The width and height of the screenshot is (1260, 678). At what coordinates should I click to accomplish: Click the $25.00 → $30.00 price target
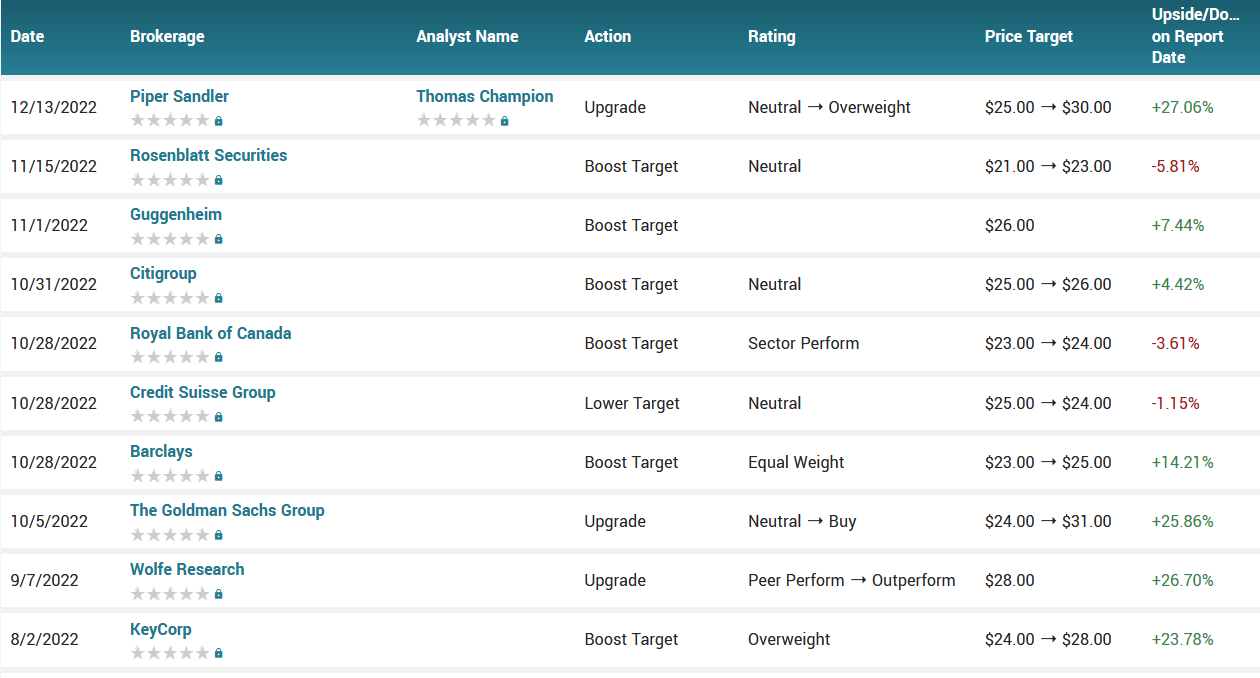click(1048, 107)
